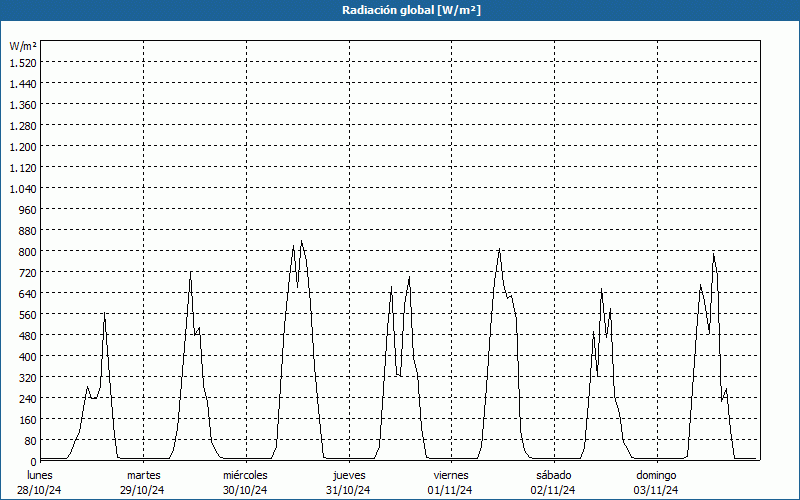
Task: Select the '80' y-axis value
Action: 31,440
